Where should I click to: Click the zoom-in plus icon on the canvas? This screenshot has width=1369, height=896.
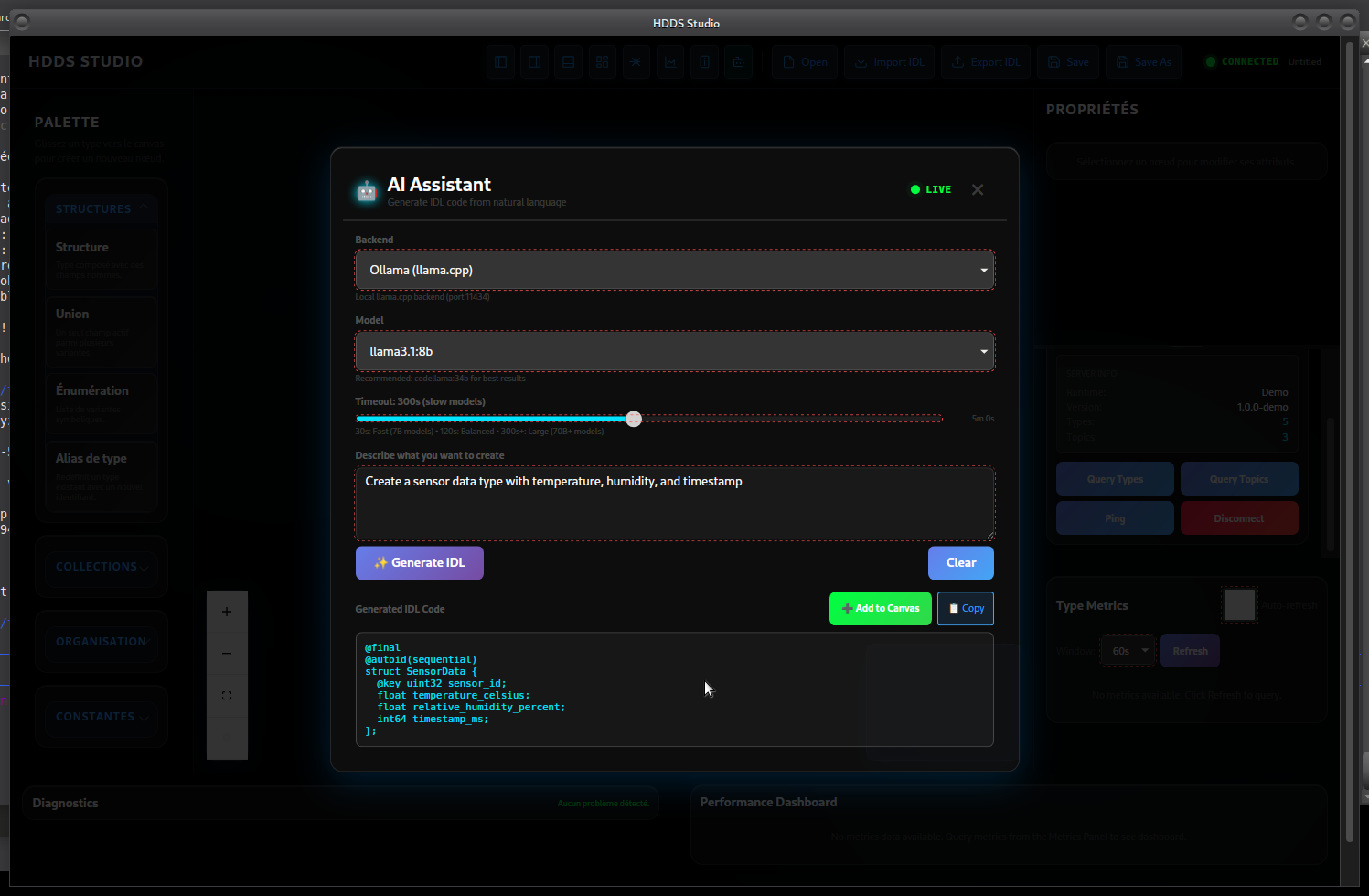[x=227, y=612]
